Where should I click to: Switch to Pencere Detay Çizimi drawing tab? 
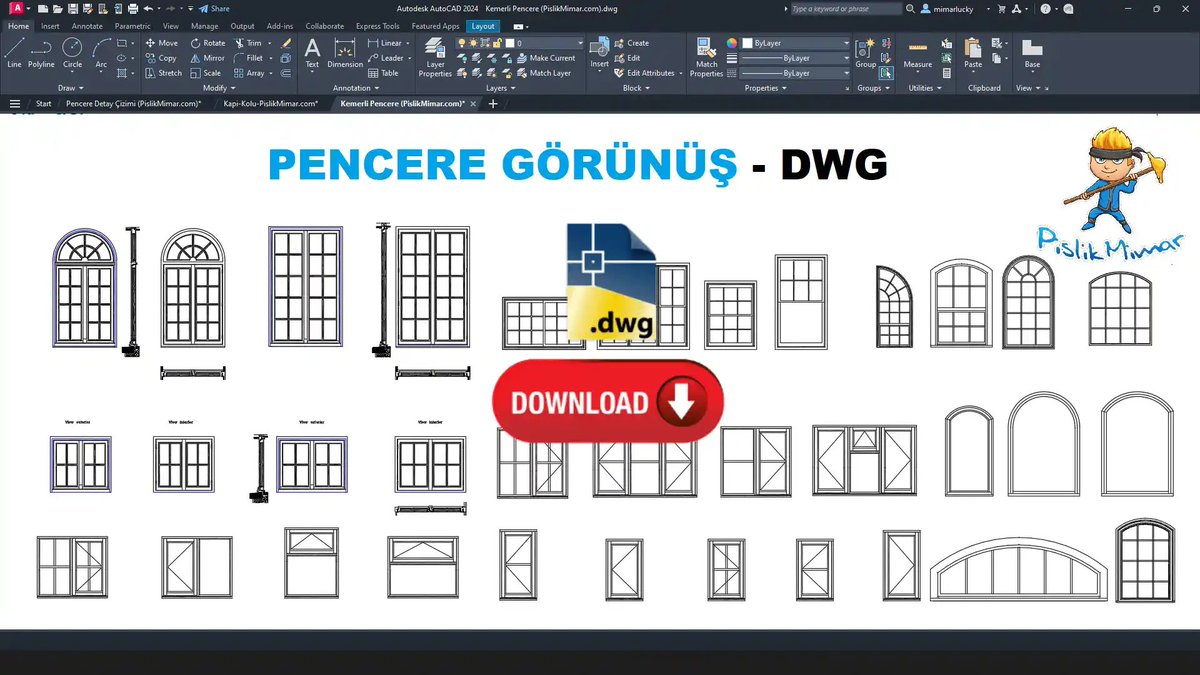point(134,103)
